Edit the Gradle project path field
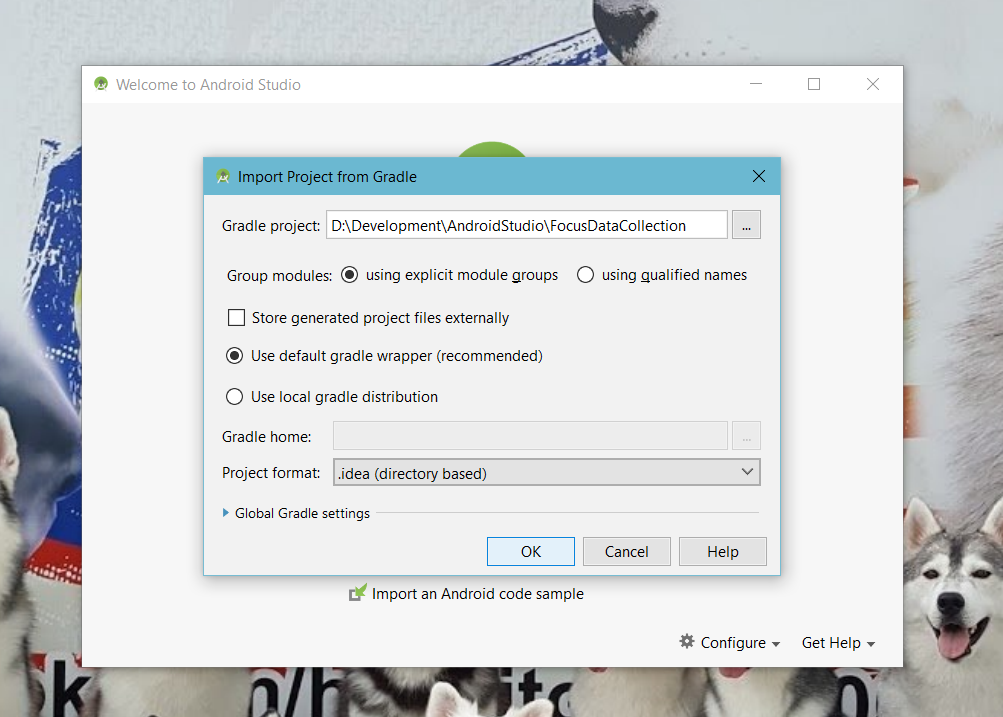 point(526,225)
